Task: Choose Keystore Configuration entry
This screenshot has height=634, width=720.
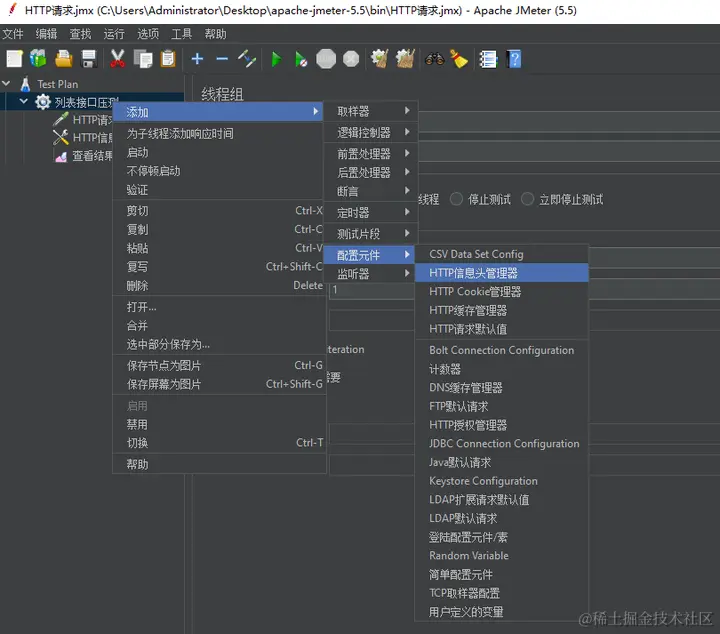Action: 501,481
